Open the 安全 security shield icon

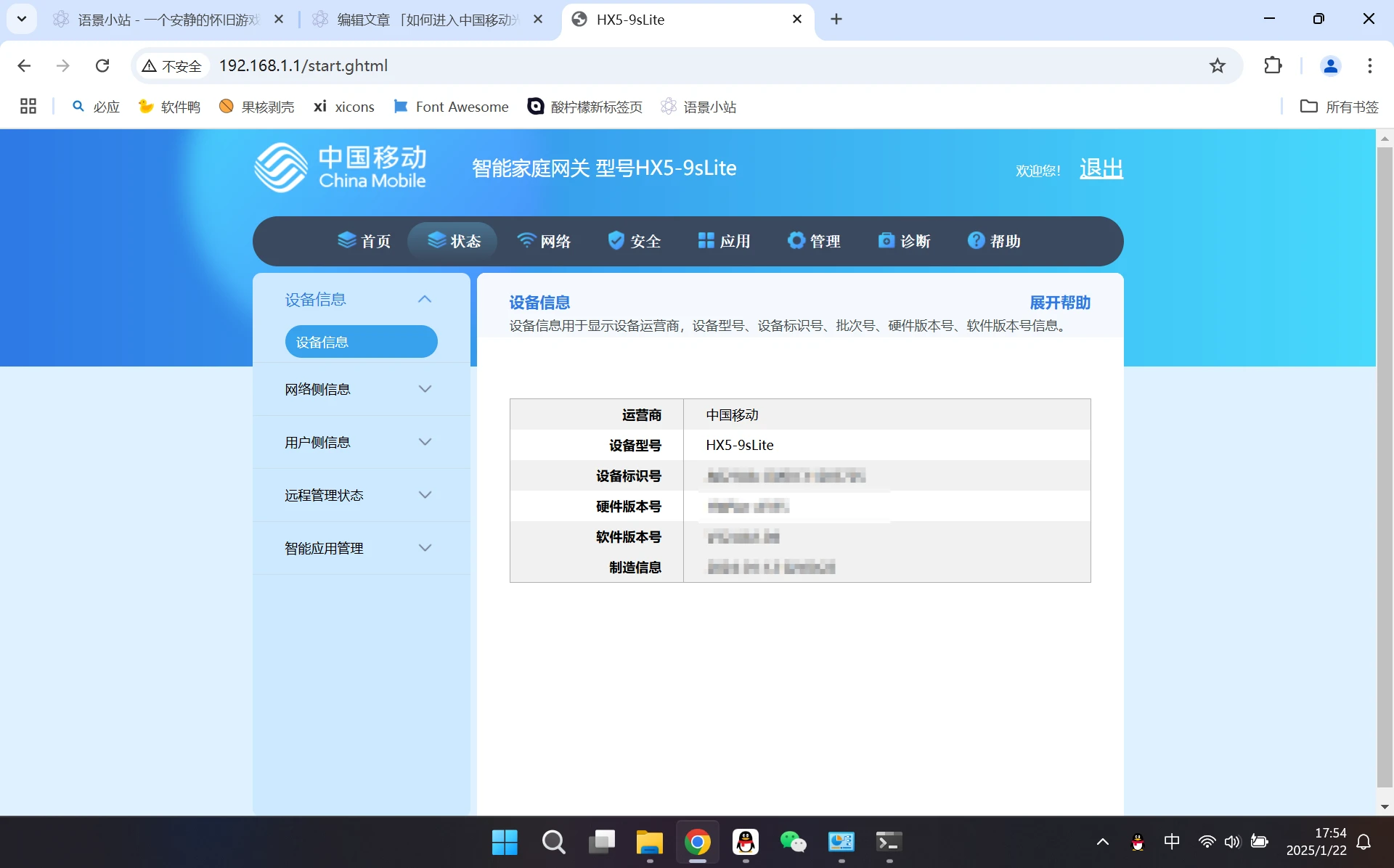tap(616, 240)
